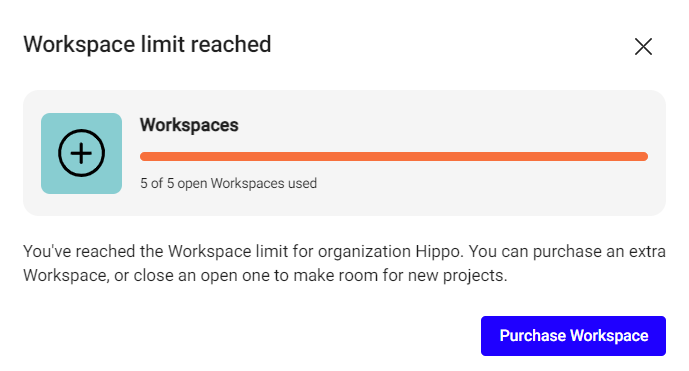Click the orange workspace usage bar
Viewport: 689px width, 371px height.
coord(394,156)
